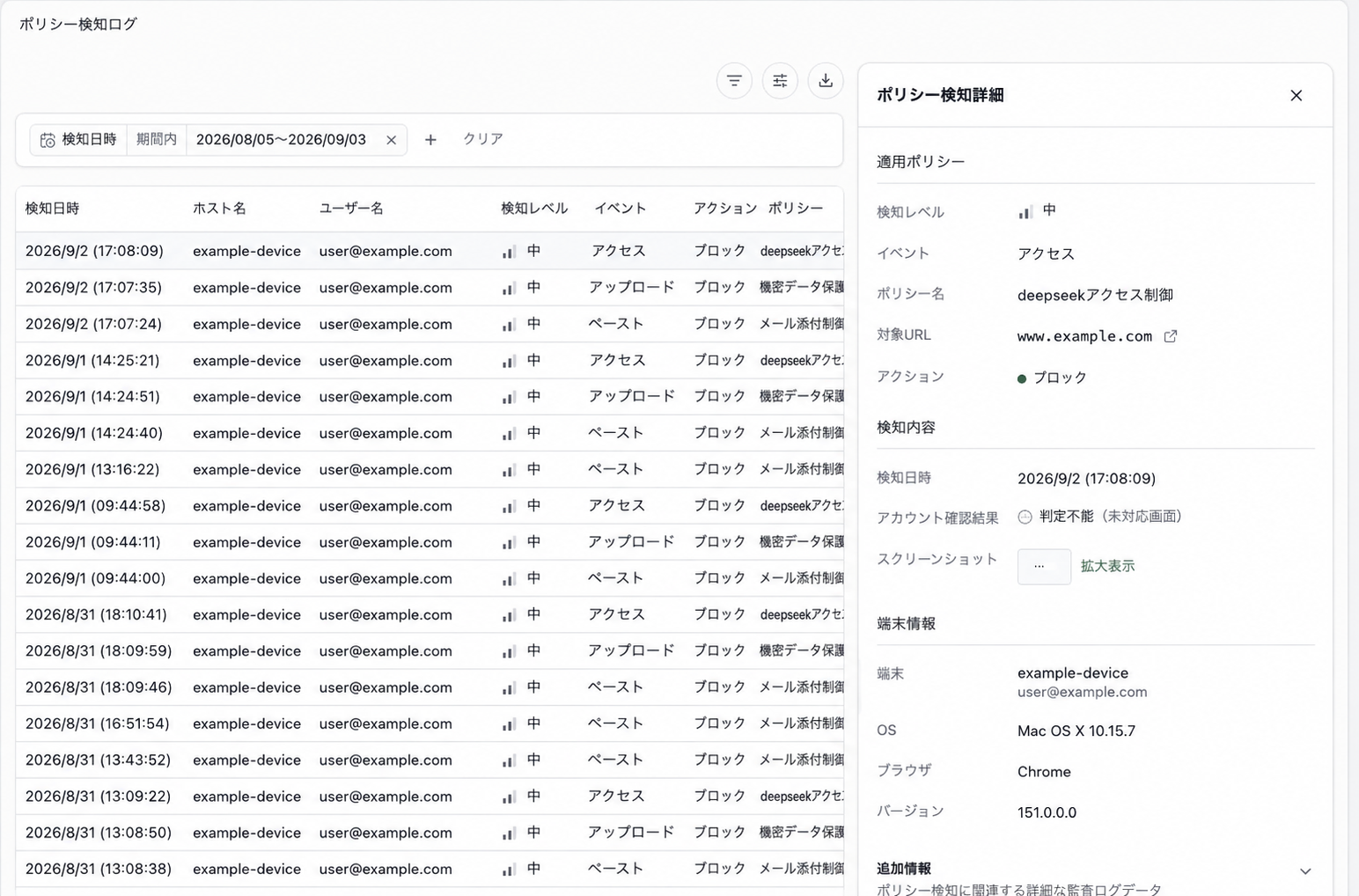Click the 検知レベル column header
This screenshot has height=896, width=1359.
534,209
